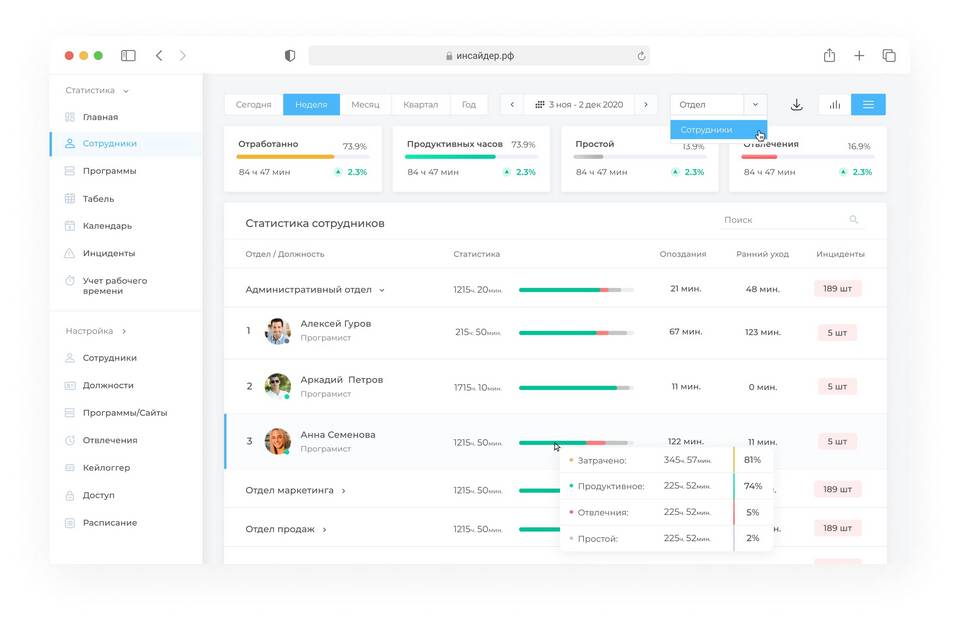Click the privacy shield icon
The height and width of the screenshot is (626, 960).
pyautogui.click(x=290, y=56)
